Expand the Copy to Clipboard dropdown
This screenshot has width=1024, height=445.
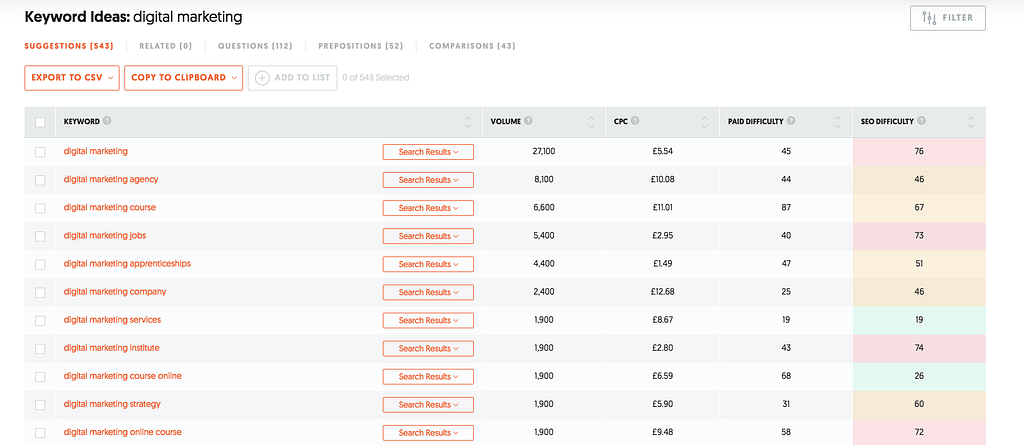(x=184, y=78)
